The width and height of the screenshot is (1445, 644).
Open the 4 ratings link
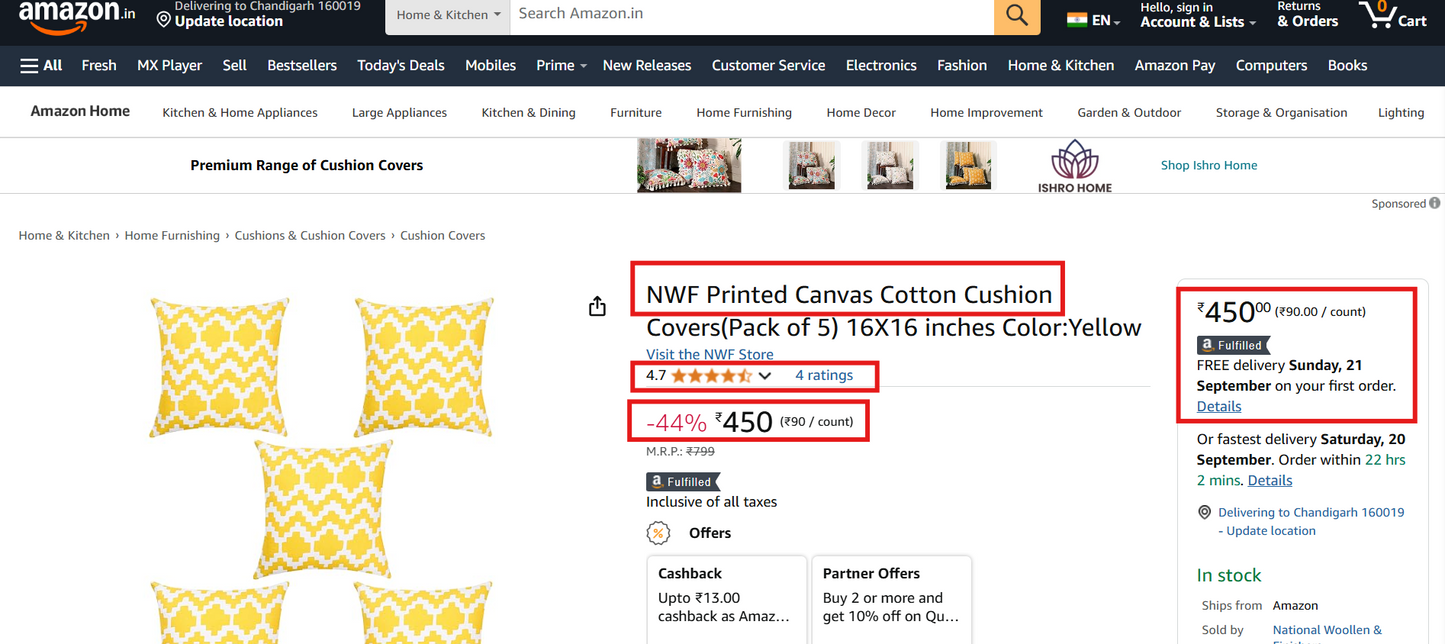pyautogui.click(x=824, y=375)
